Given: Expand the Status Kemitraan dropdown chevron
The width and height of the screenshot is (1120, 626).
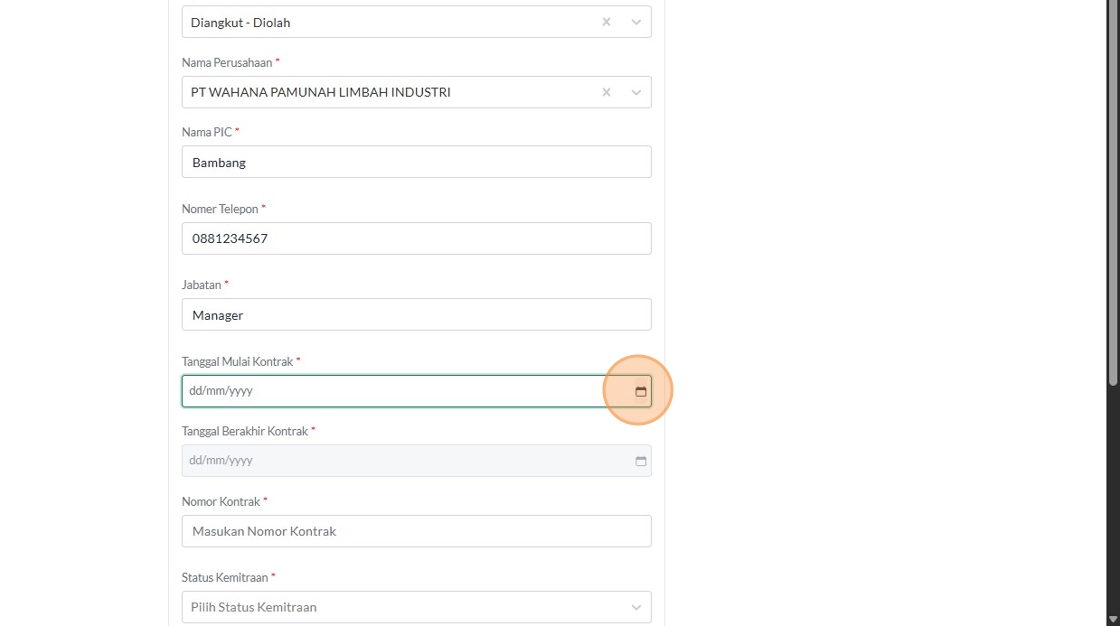Looking at the screenshot, I should coord(636,607).
